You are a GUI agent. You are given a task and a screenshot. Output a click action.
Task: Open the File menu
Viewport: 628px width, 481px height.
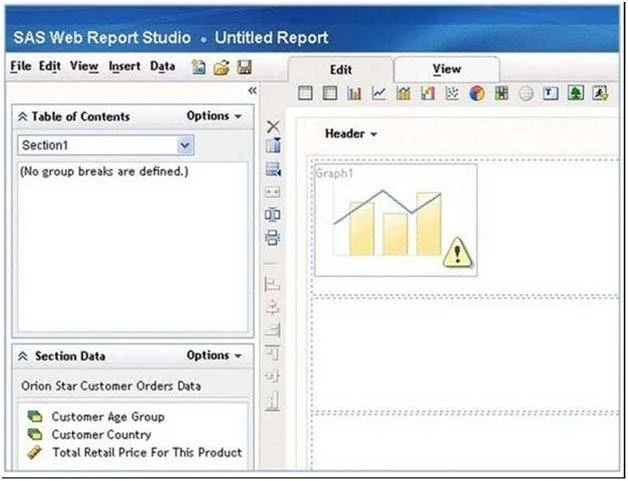point(21,66)
